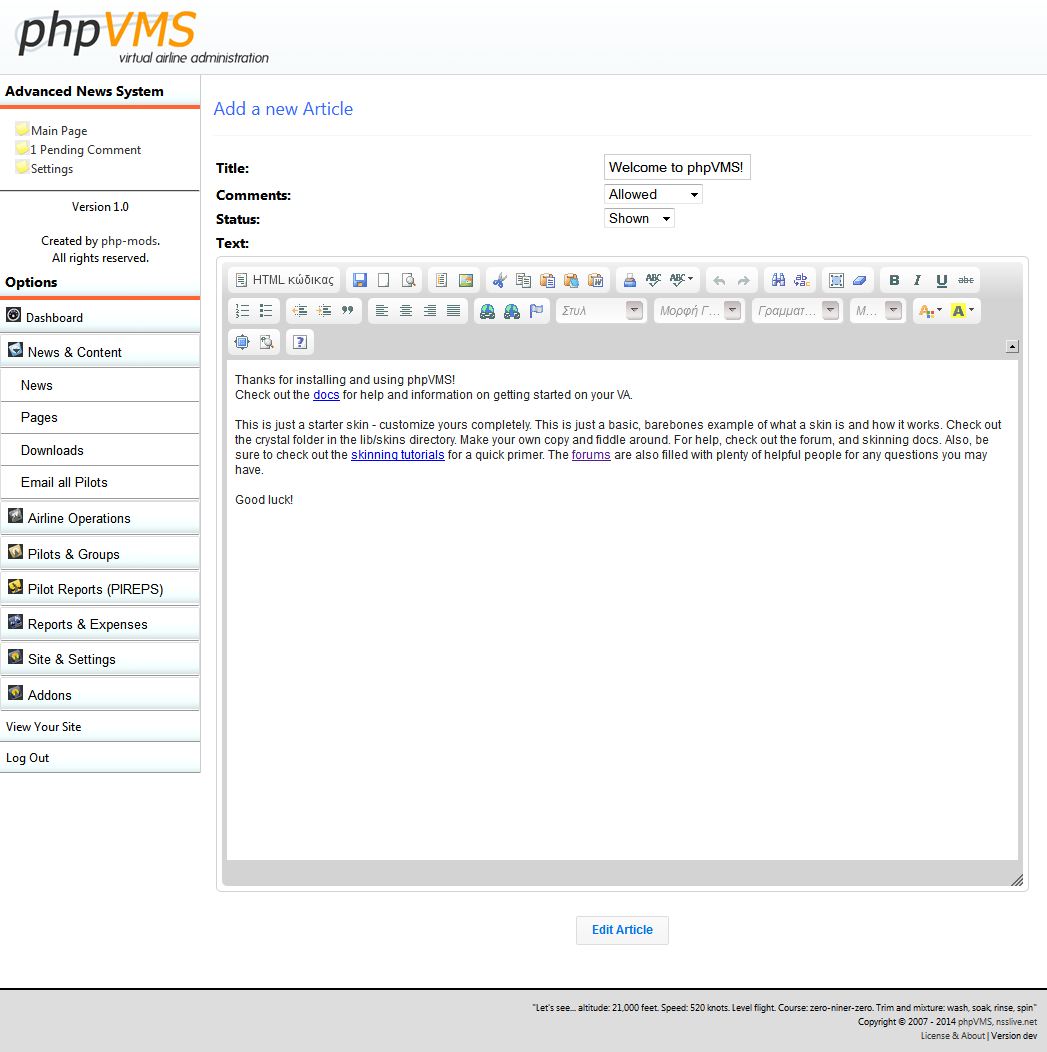1047x1052 pixels.
Task: Open the 1 Pending Comment link
Action: pyautogui.click(x=86, y=150)
